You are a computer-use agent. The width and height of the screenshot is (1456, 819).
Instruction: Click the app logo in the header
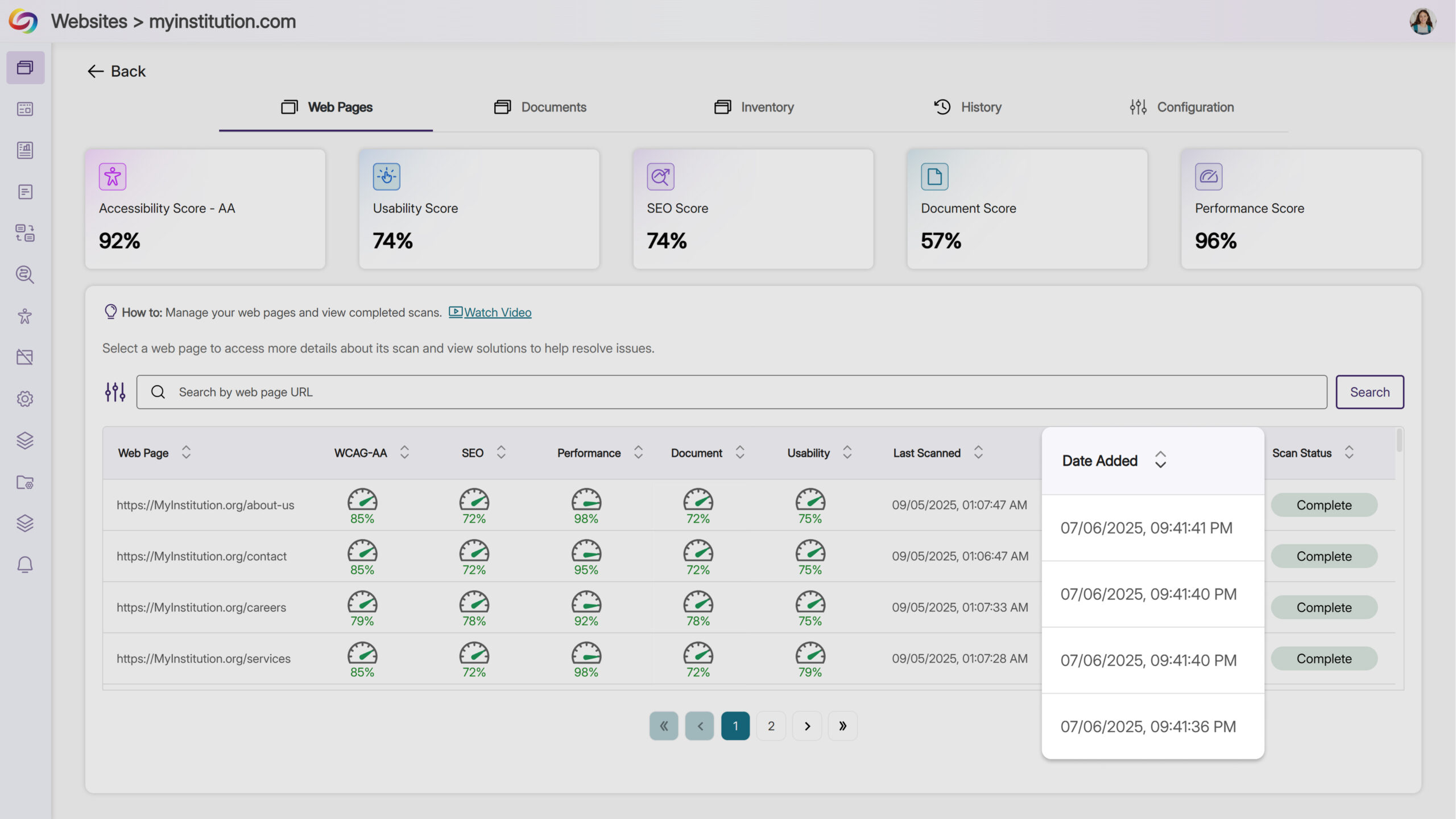pyautogui.click(x=23, y=21)
